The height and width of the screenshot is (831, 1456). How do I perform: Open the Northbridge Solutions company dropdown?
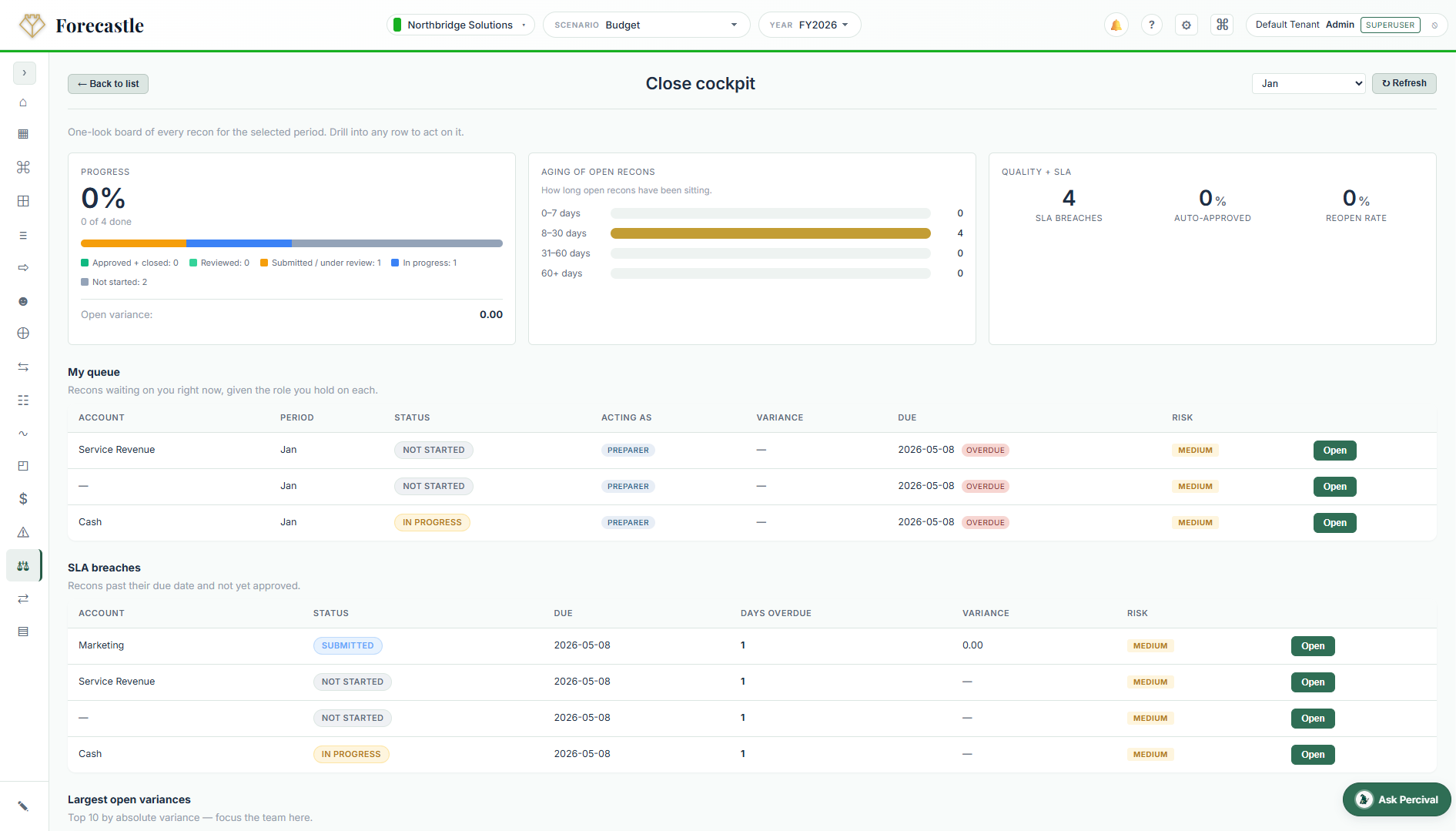pos(460,25)
